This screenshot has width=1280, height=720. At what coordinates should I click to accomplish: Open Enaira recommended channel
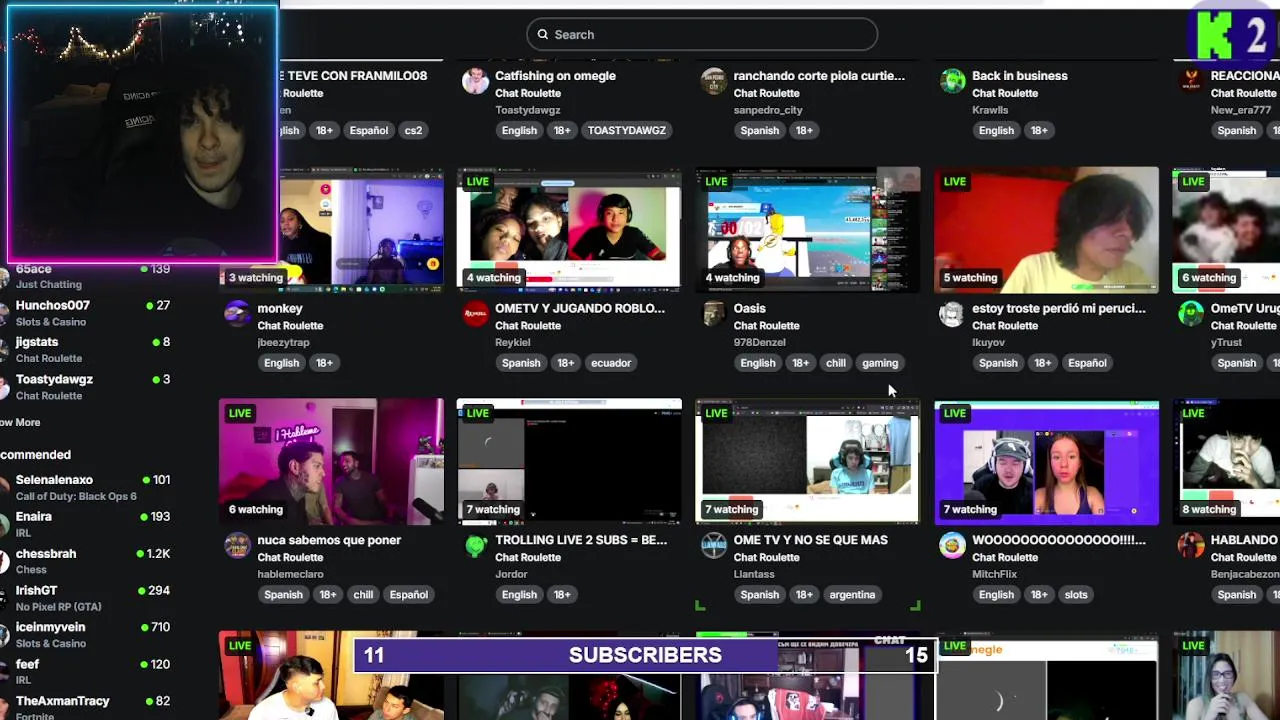(87, 524)
